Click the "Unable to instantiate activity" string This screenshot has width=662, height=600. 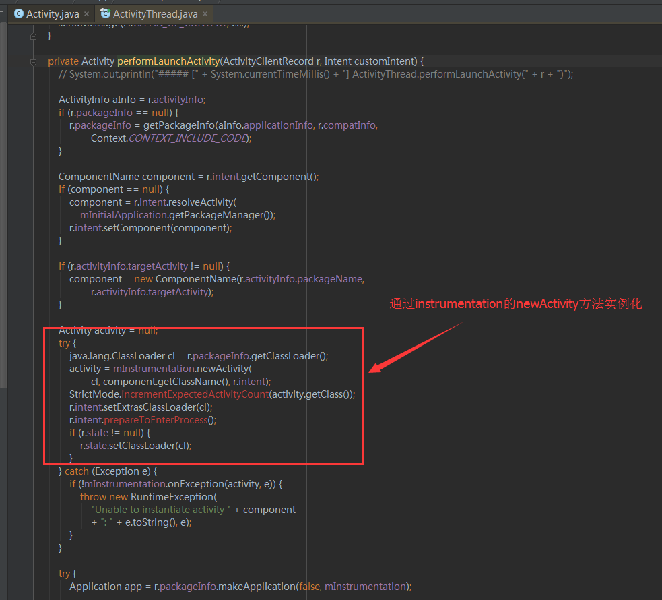[x=162, y=509]
